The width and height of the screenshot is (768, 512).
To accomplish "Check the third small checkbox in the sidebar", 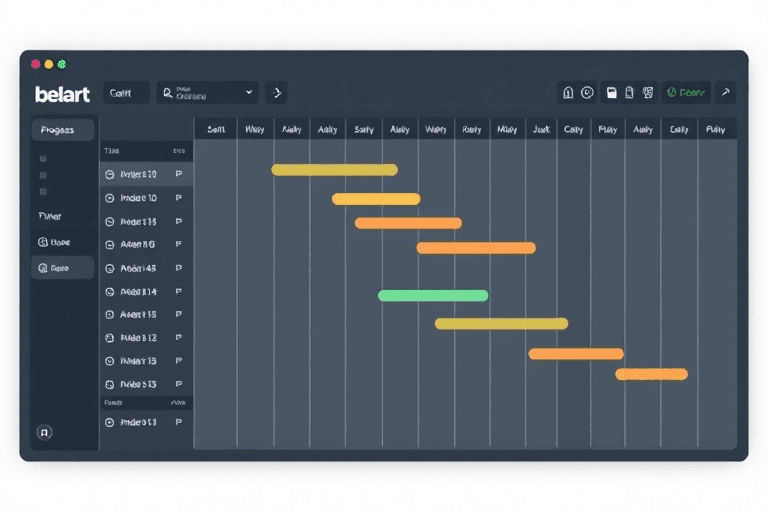I will tap(43, 191).
